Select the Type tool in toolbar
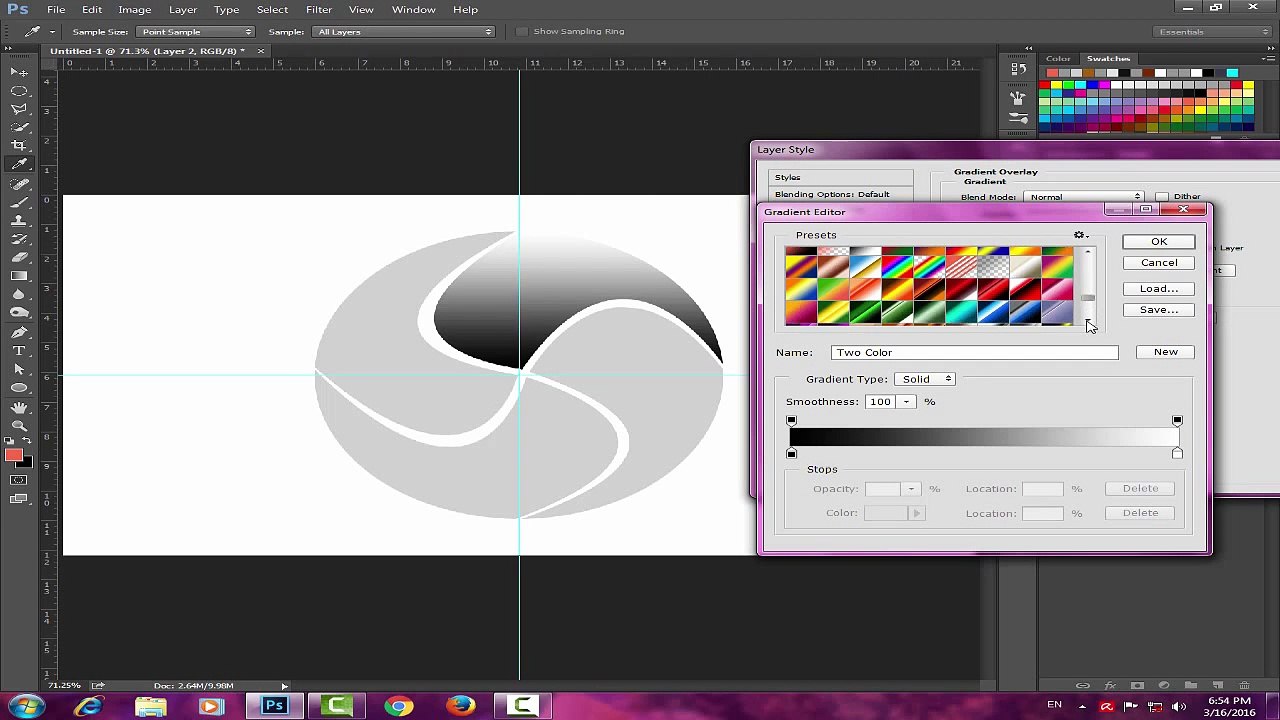This screenshot has width=1280, height=720. (19, 351)
